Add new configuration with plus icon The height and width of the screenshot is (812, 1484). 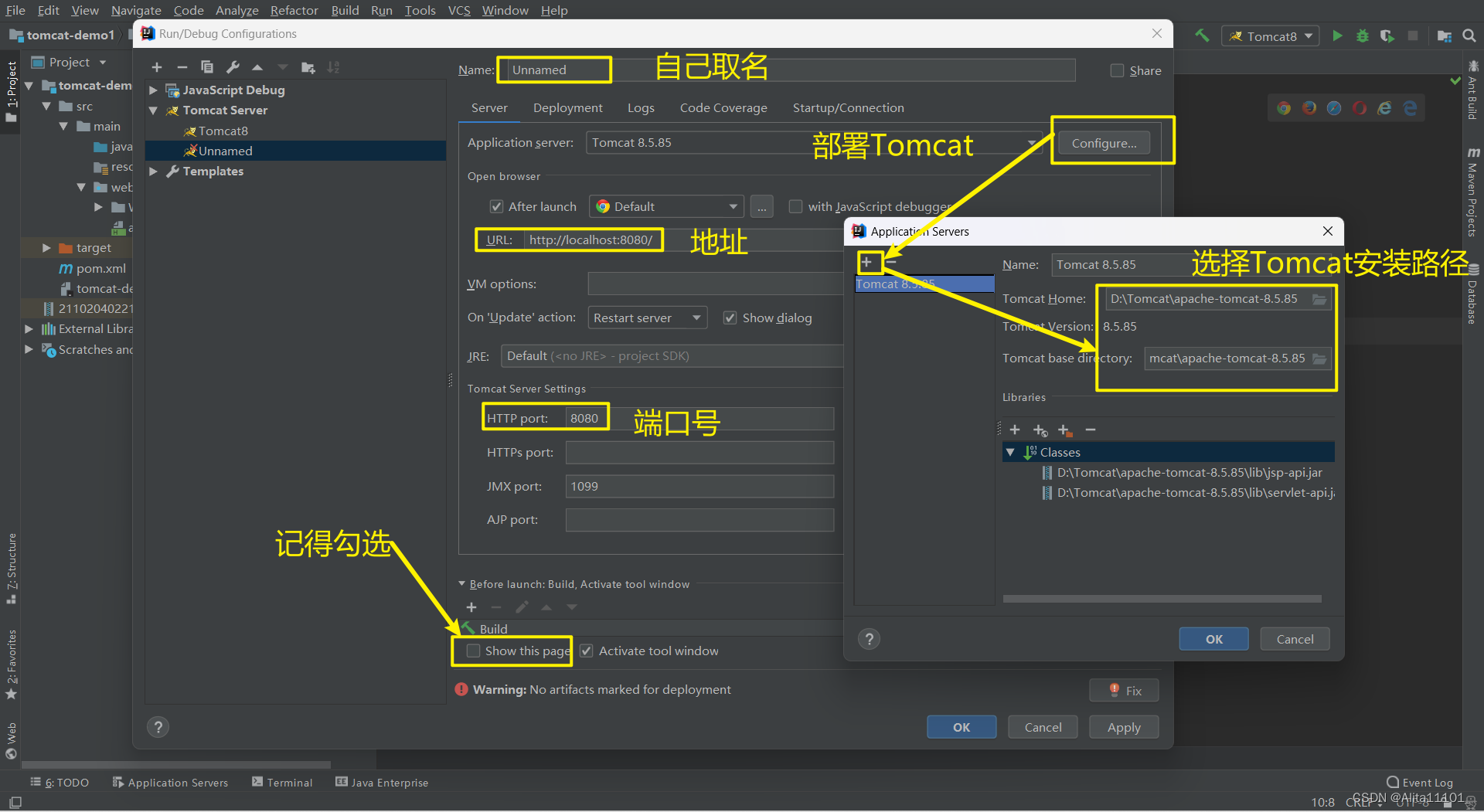[x=157, y=67]
